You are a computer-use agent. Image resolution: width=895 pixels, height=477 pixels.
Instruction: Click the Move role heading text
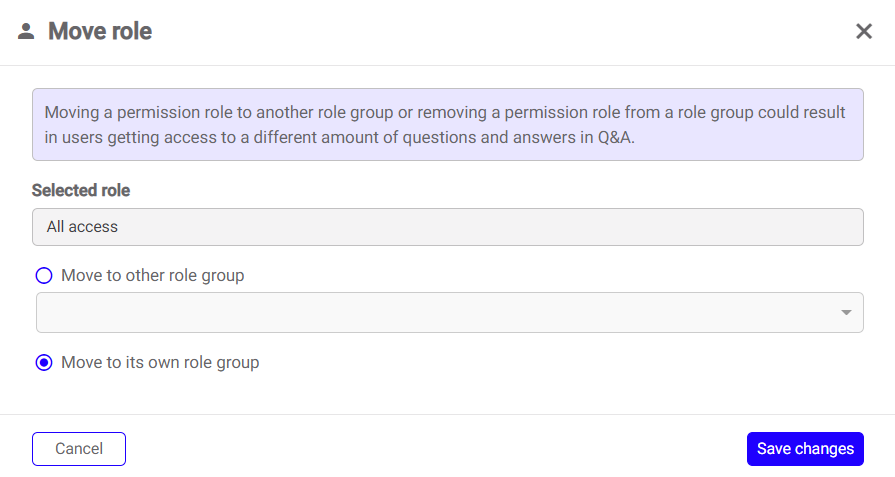[100, 31]
